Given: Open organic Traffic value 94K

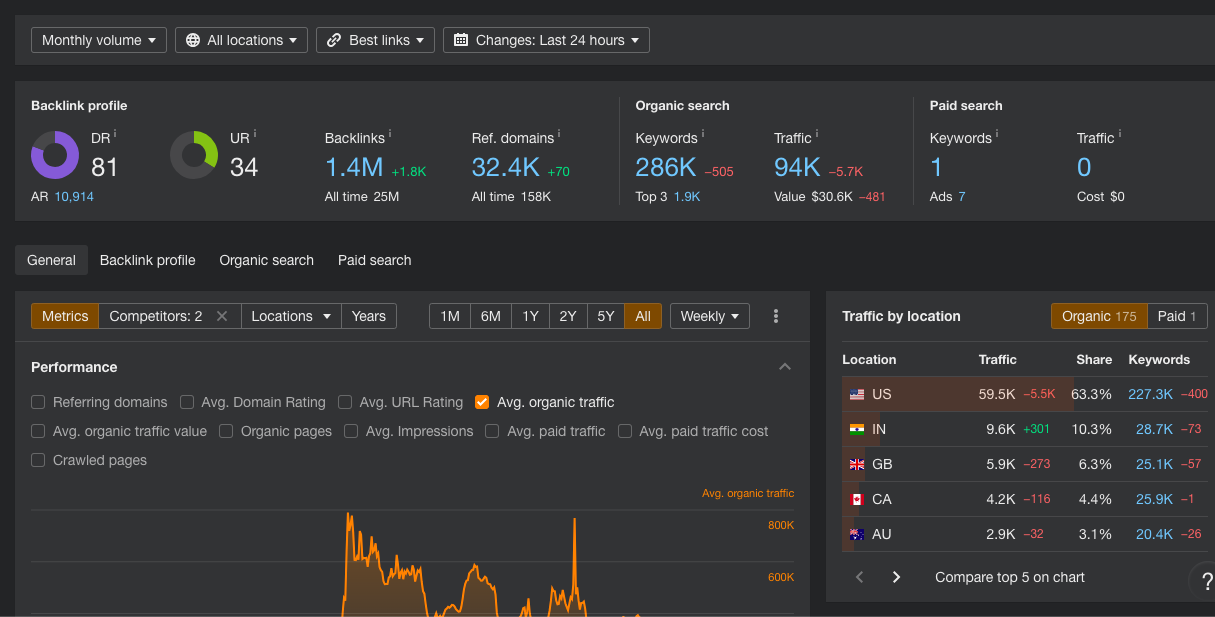Looking at the screenshot, I should [x=797, y=167].
